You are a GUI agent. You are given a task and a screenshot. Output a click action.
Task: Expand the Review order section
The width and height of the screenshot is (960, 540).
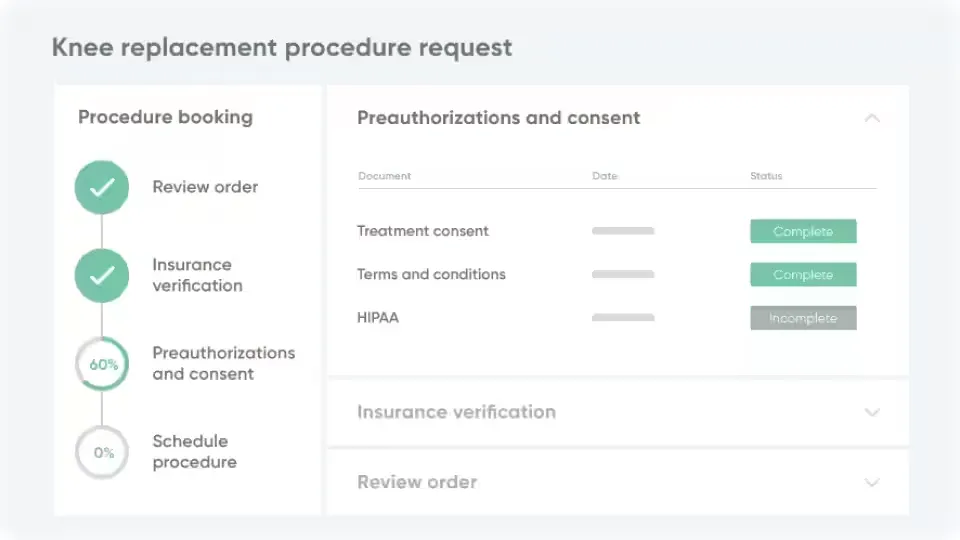872,482
